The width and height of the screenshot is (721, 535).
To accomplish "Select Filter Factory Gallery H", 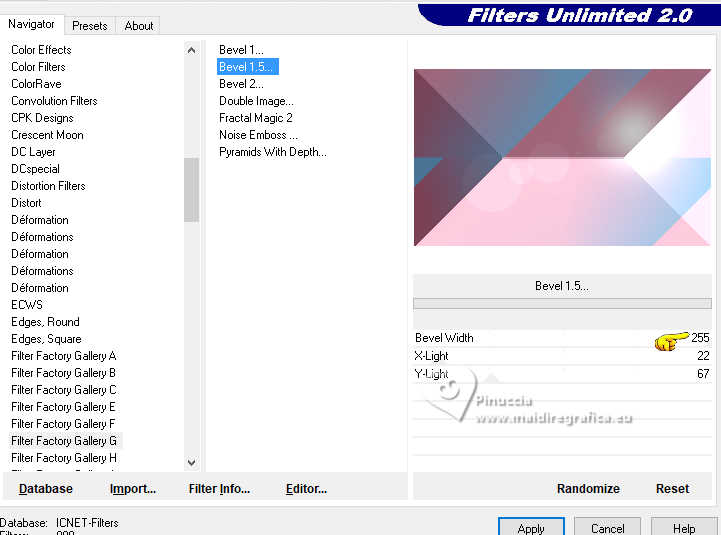I will 63,458.
